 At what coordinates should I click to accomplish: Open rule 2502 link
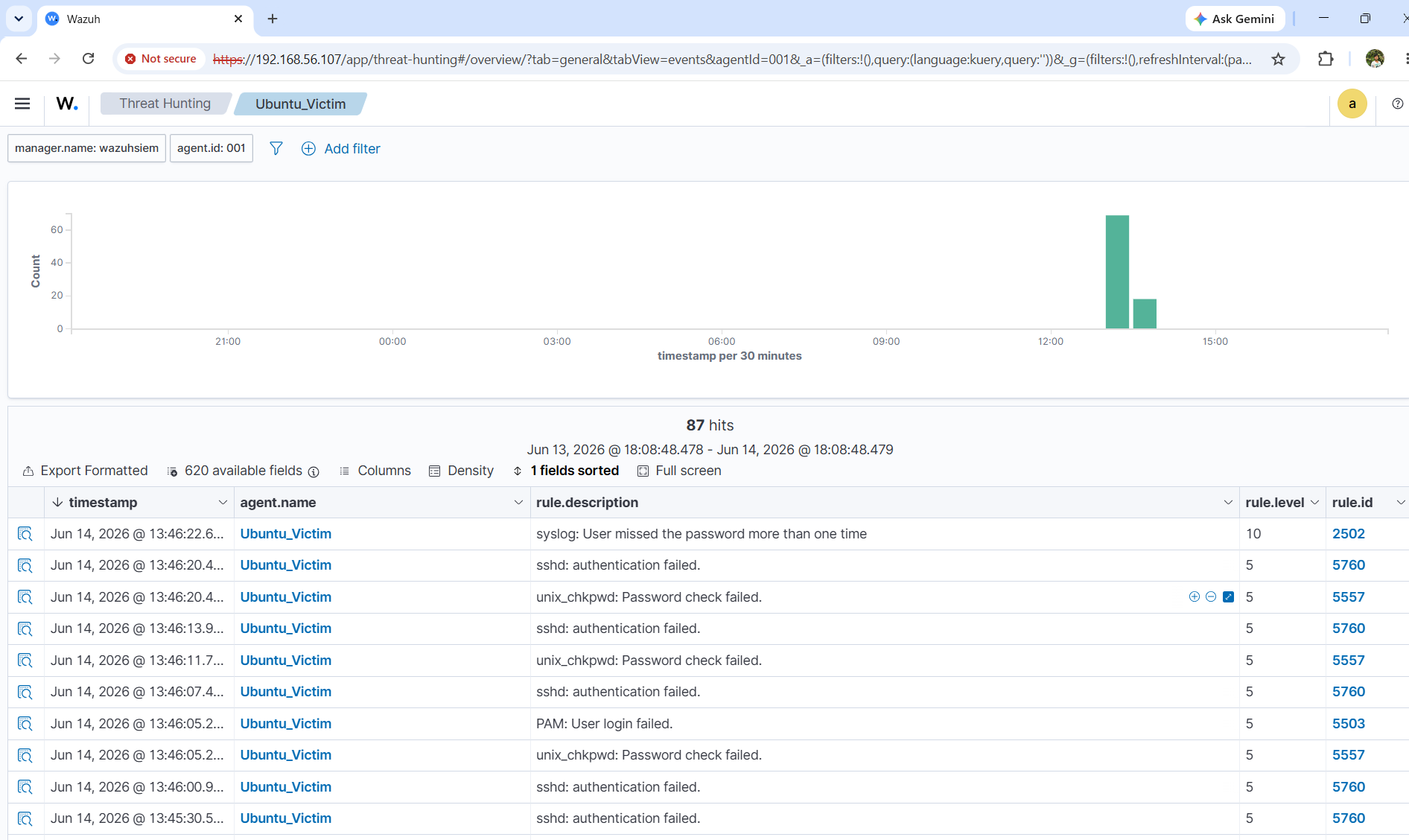pos(1349,534)
